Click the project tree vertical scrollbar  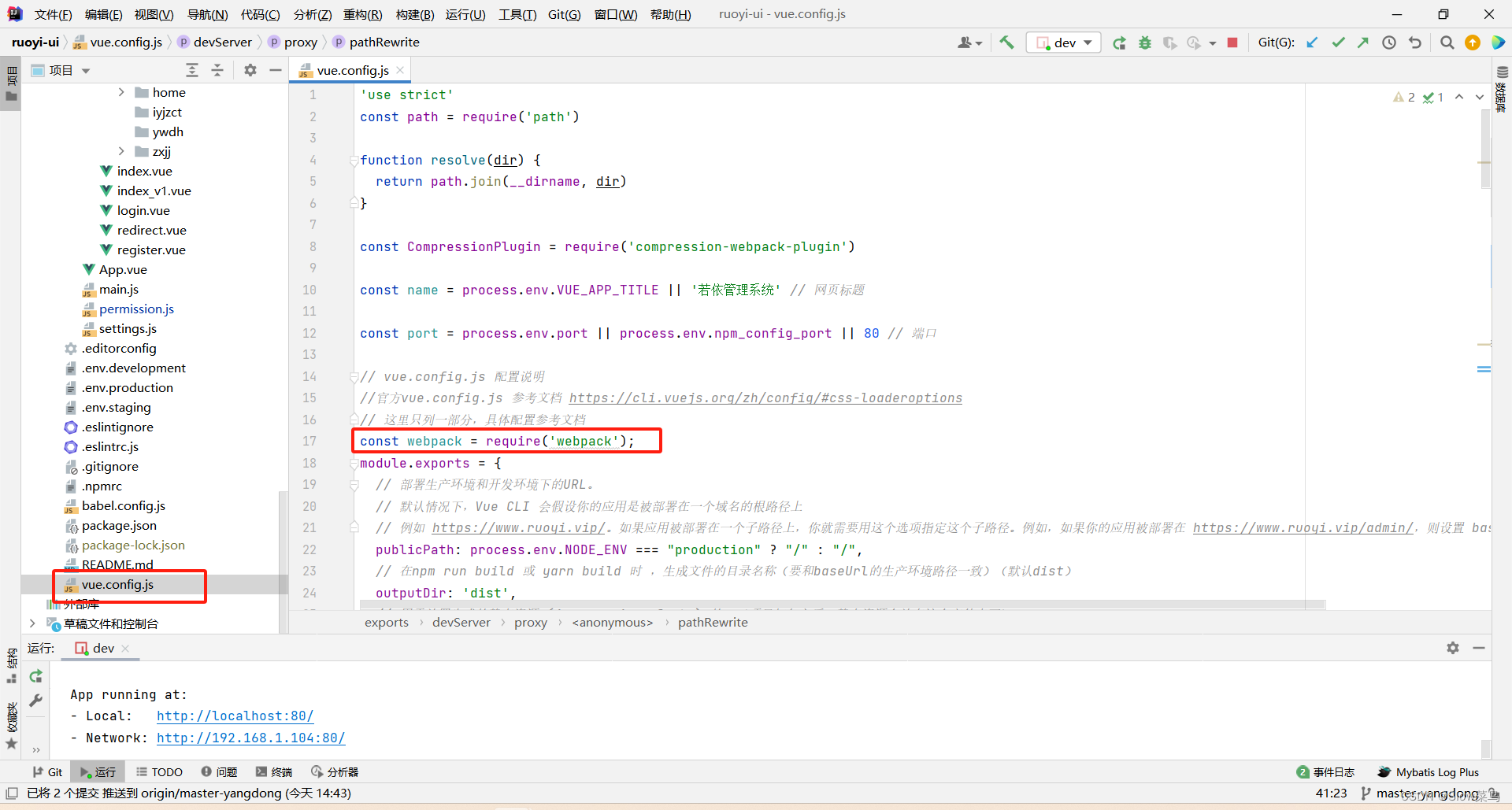tap(283, 562)
